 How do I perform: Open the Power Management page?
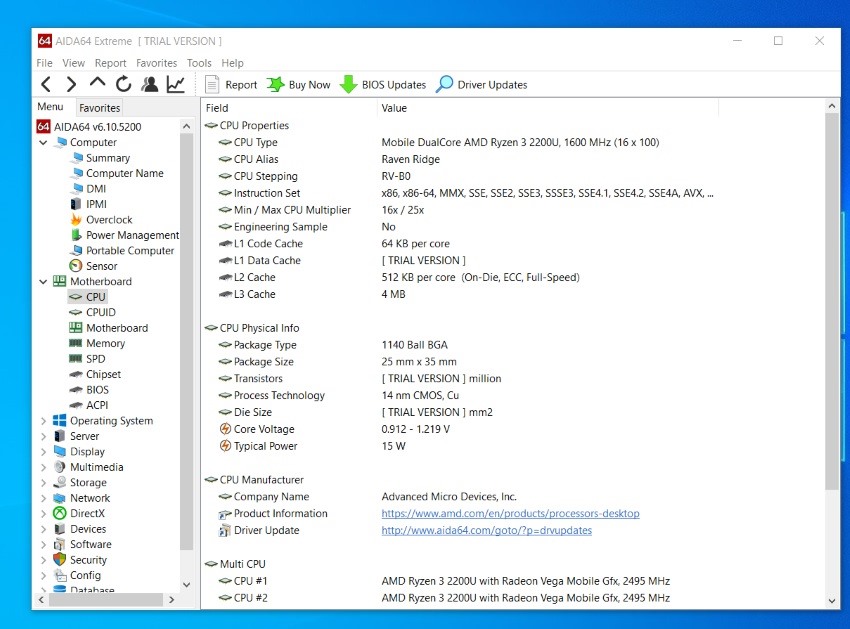coord(125,235)
